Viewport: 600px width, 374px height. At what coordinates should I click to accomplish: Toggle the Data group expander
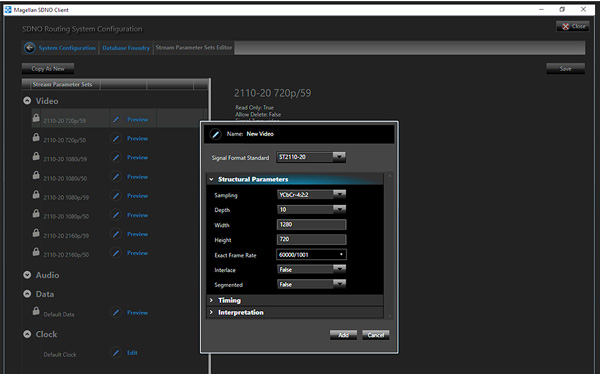click(x=27, y=294)
